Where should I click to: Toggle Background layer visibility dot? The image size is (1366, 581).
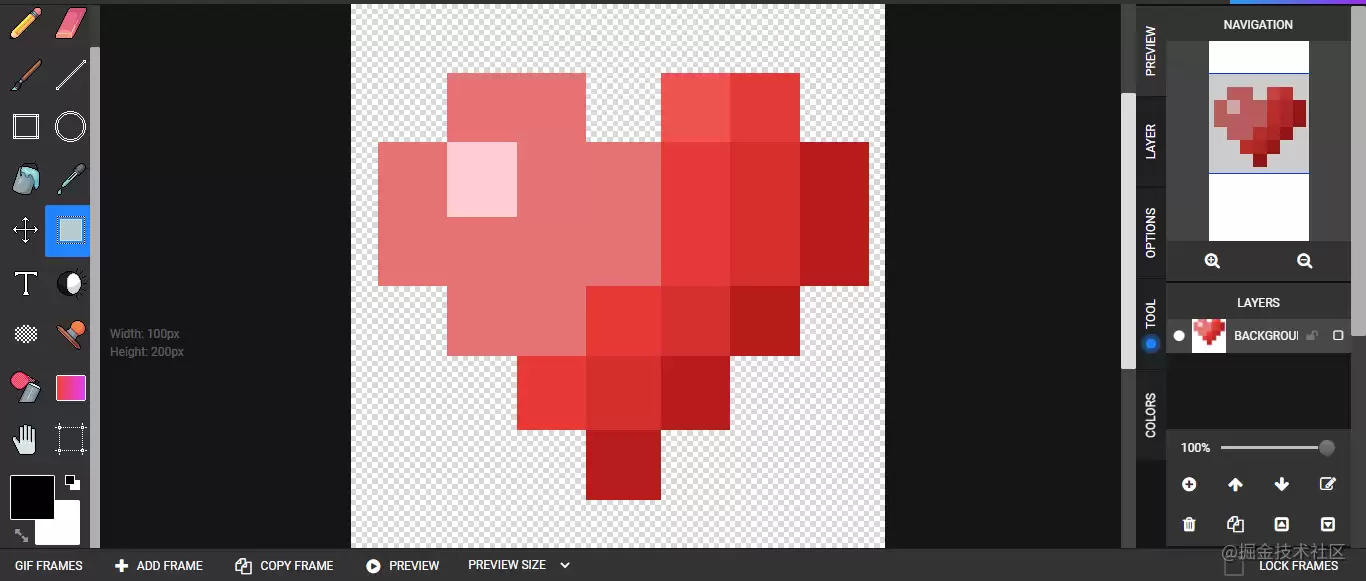pyautogui.click(x=1179, y=336)
